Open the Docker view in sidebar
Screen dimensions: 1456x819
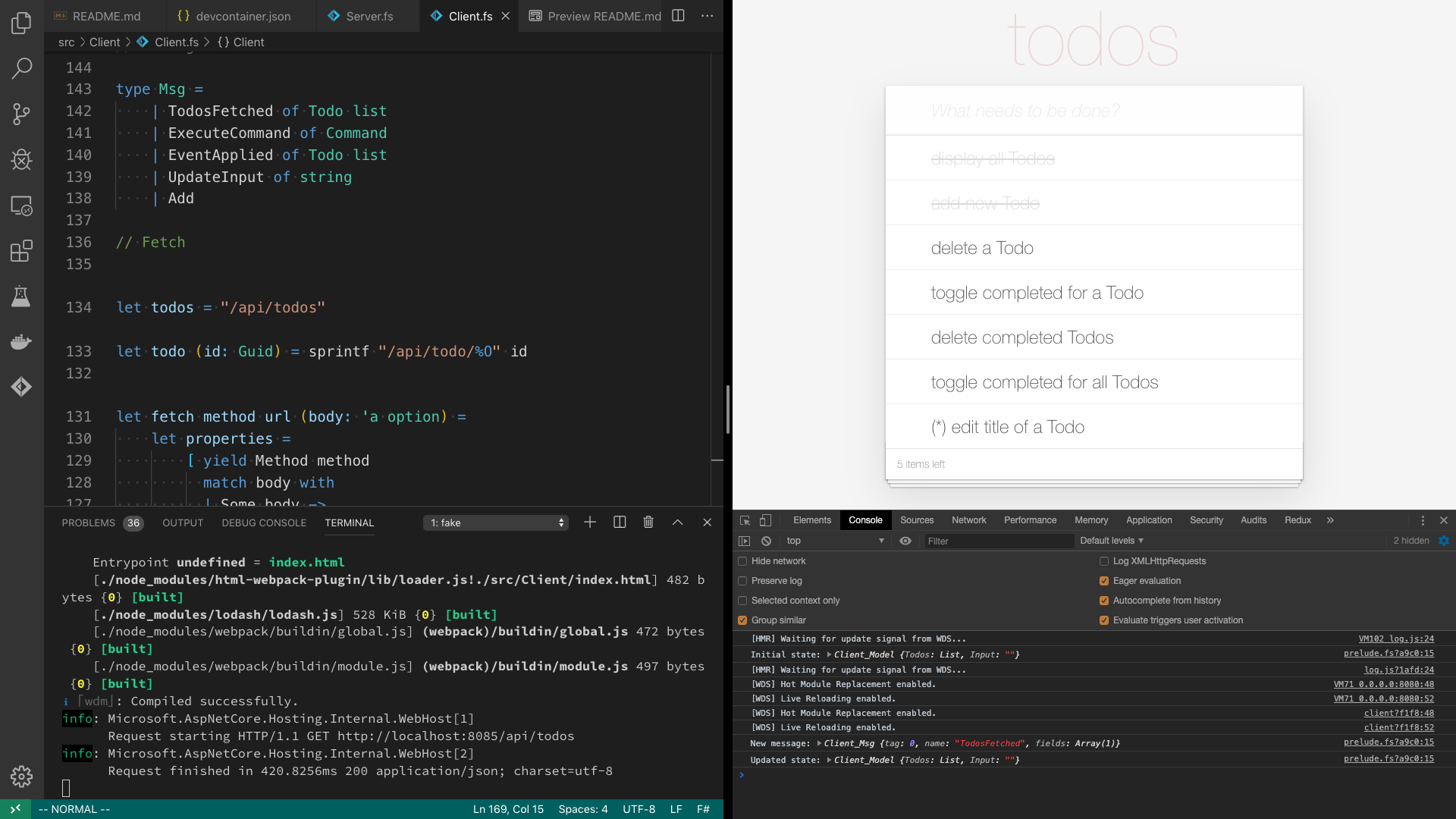pyautogui.click(x=21, y=341)
